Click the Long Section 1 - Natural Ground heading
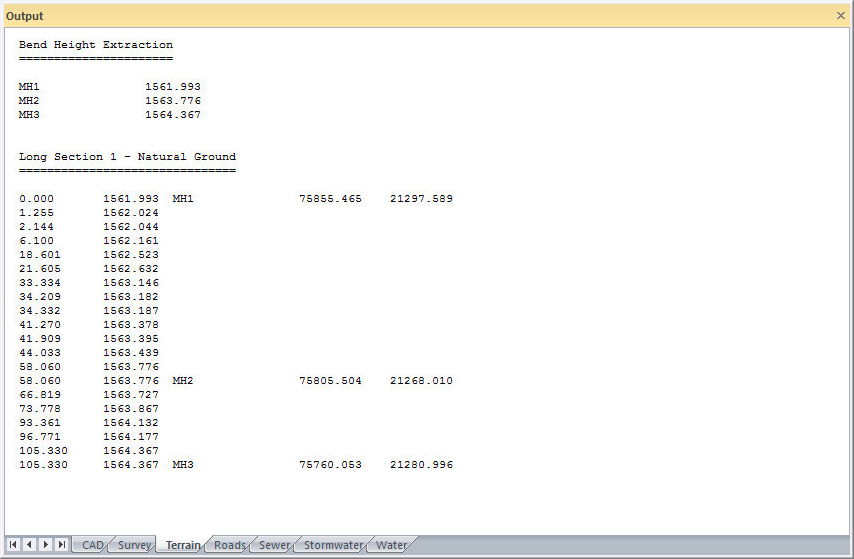The width and height of the screenshot is (854, 559). click(x=127, y=157)
